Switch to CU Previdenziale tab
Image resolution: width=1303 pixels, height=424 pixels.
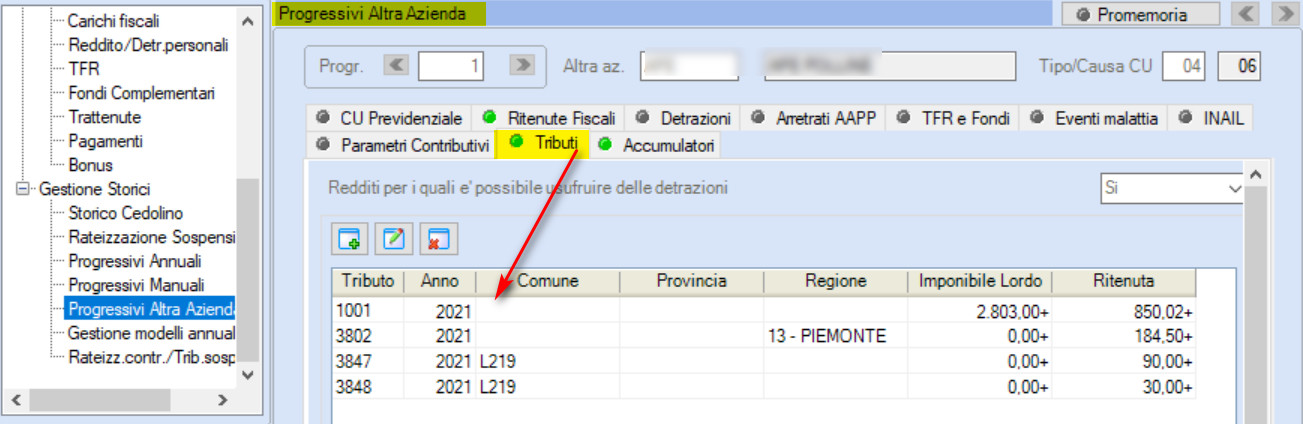tap(389, 118)
